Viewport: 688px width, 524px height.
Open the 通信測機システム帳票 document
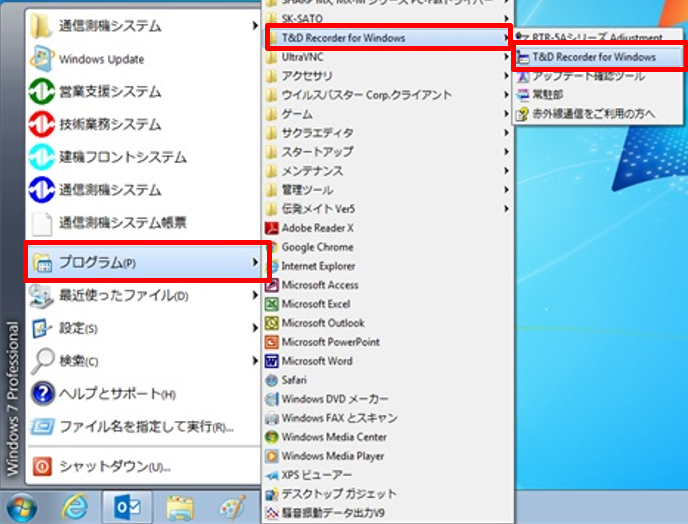pos(143,223)
